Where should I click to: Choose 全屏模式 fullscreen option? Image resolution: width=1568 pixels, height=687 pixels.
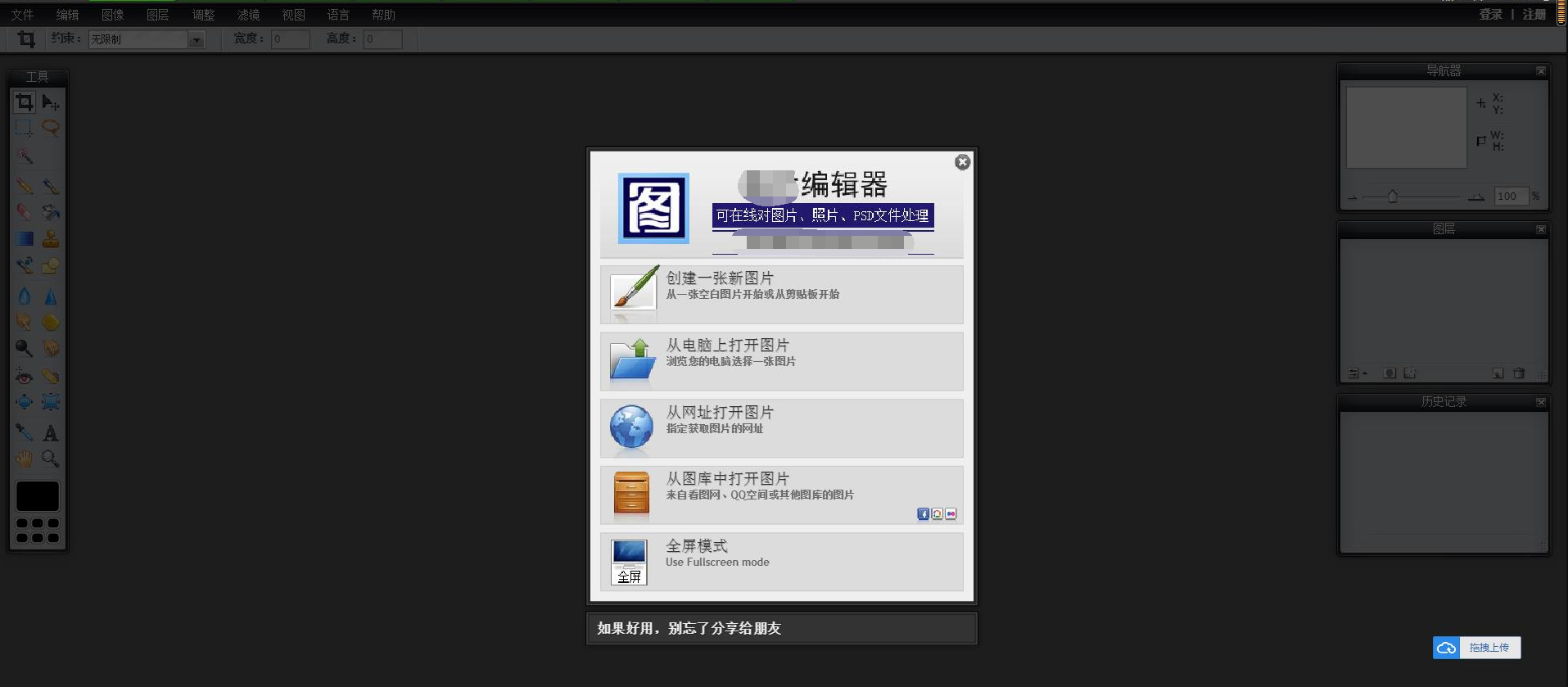[781, 562]
